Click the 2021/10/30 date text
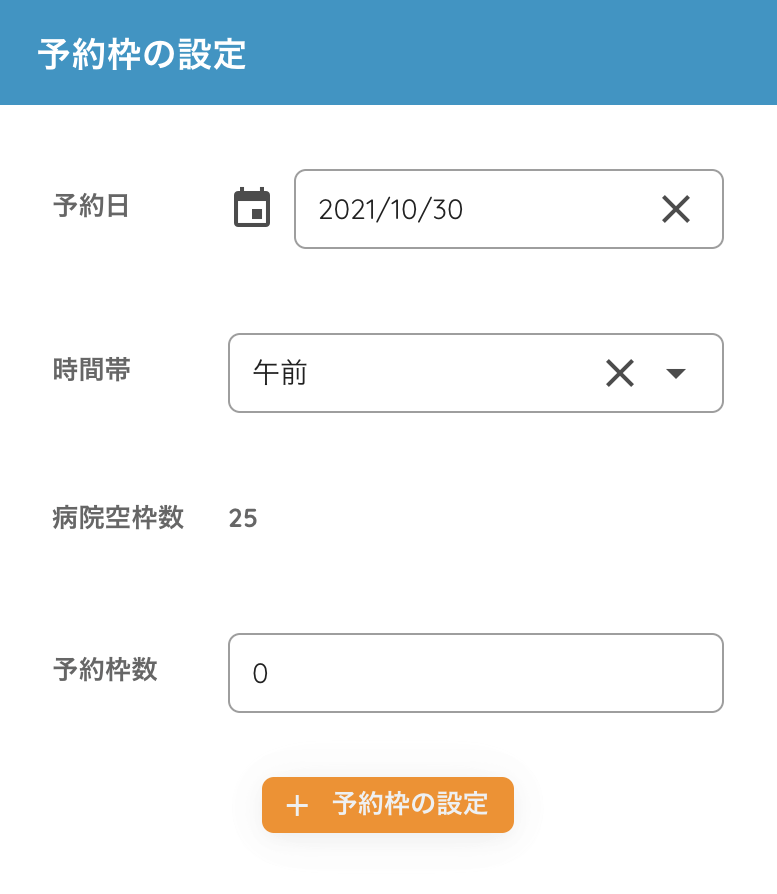 pos(390,210)
